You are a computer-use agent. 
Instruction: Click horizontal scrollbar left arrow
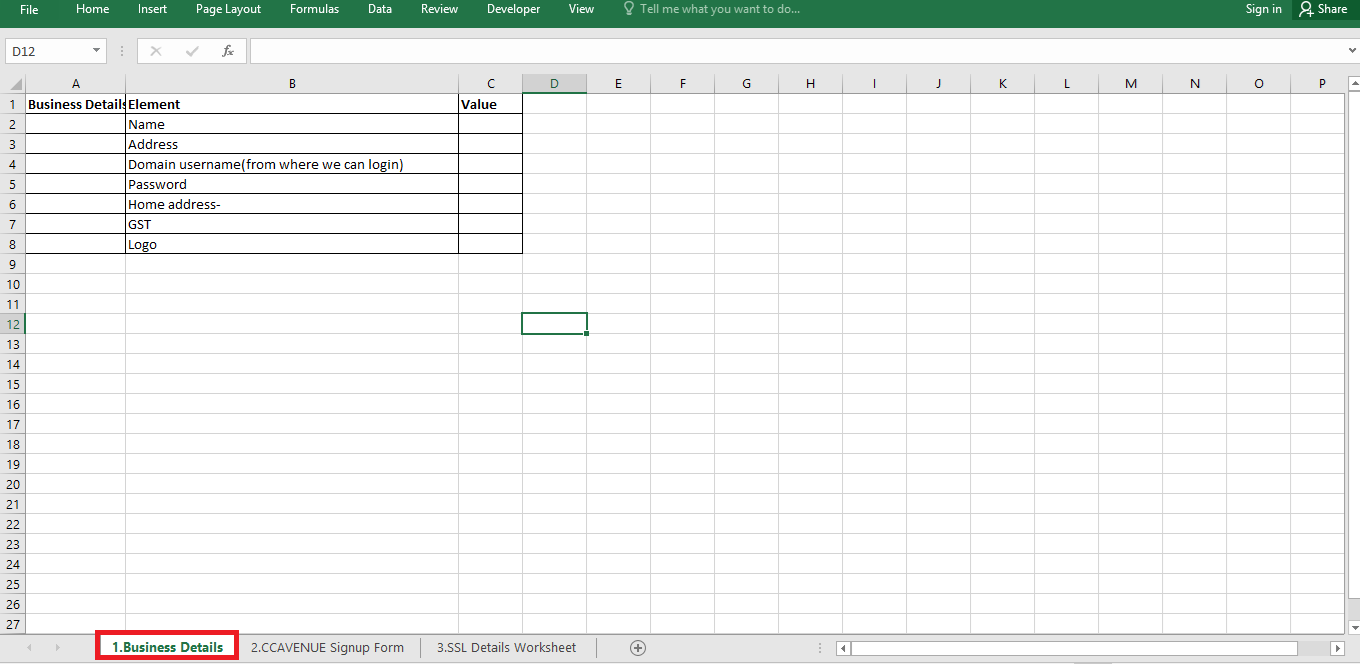click(844, 648)
